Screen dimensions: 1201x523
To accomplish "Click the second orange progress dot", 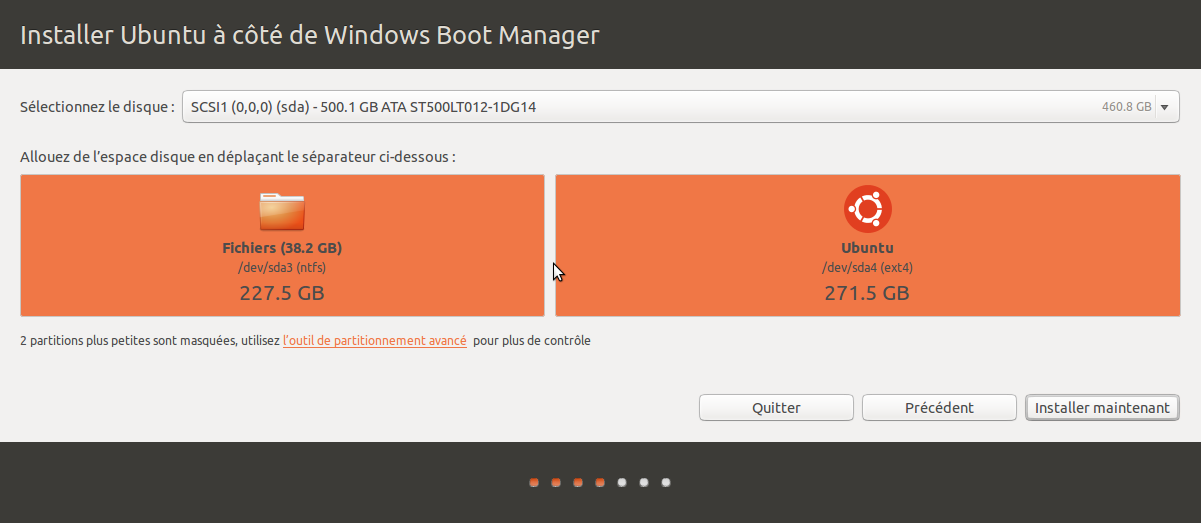I will coord(556,483).
